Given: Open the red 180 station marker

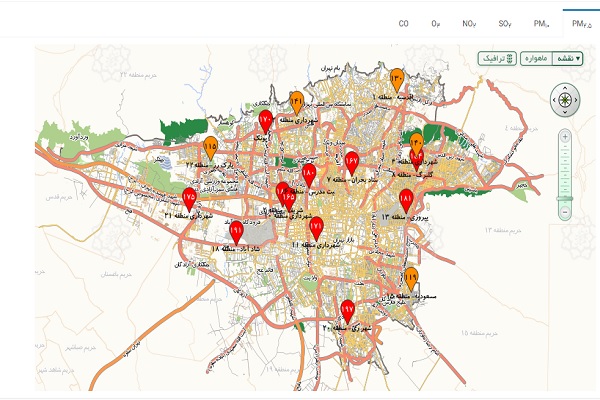Looking at the screenshot, I should (309, 175).
